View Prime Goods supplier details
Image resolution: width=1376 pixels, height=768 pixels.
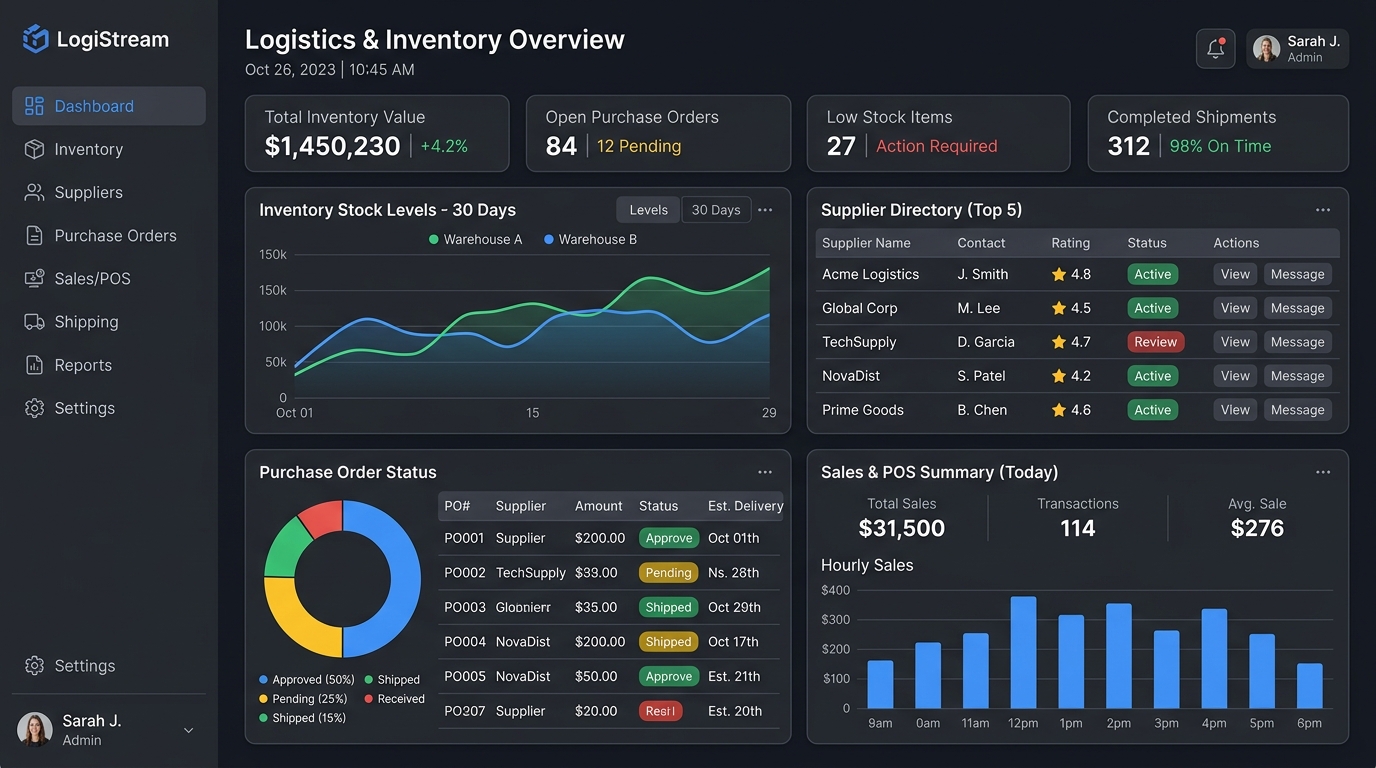coord(1235,410)
